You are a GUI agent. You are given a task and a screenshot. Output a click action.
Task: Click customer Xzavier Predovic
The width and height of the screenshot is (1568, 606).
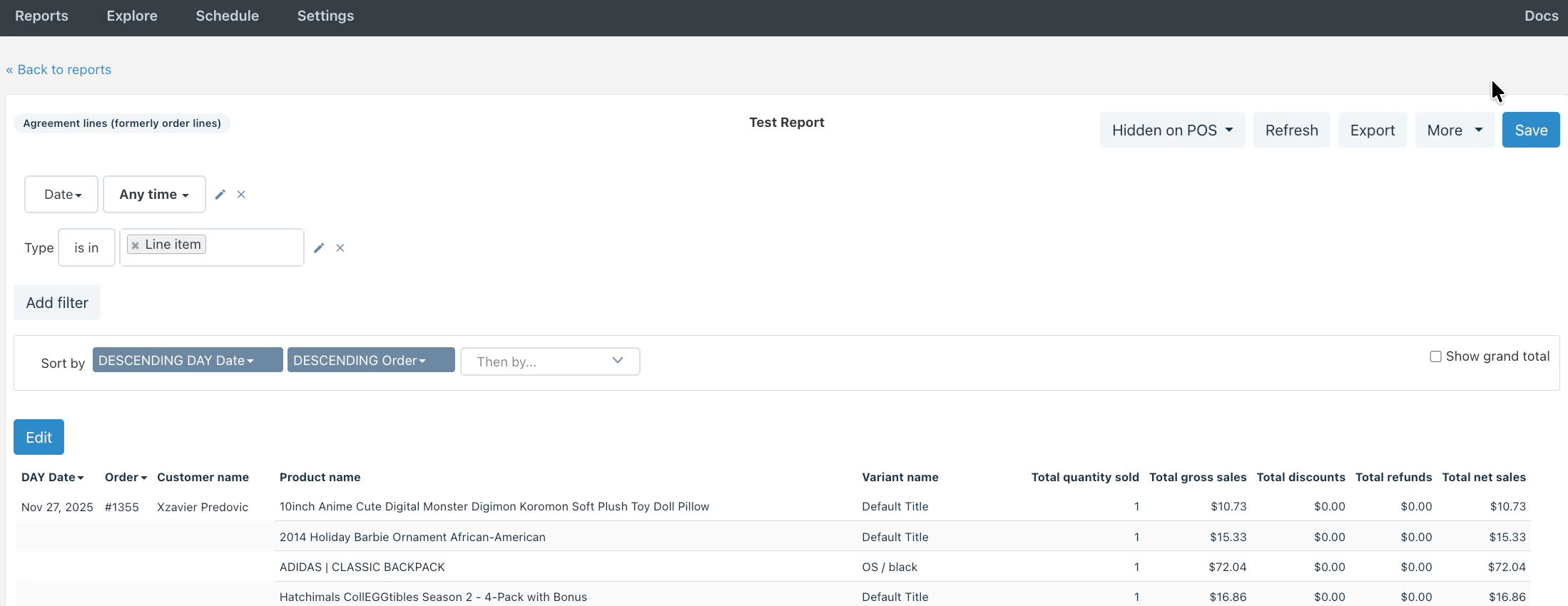click(203, 507)
